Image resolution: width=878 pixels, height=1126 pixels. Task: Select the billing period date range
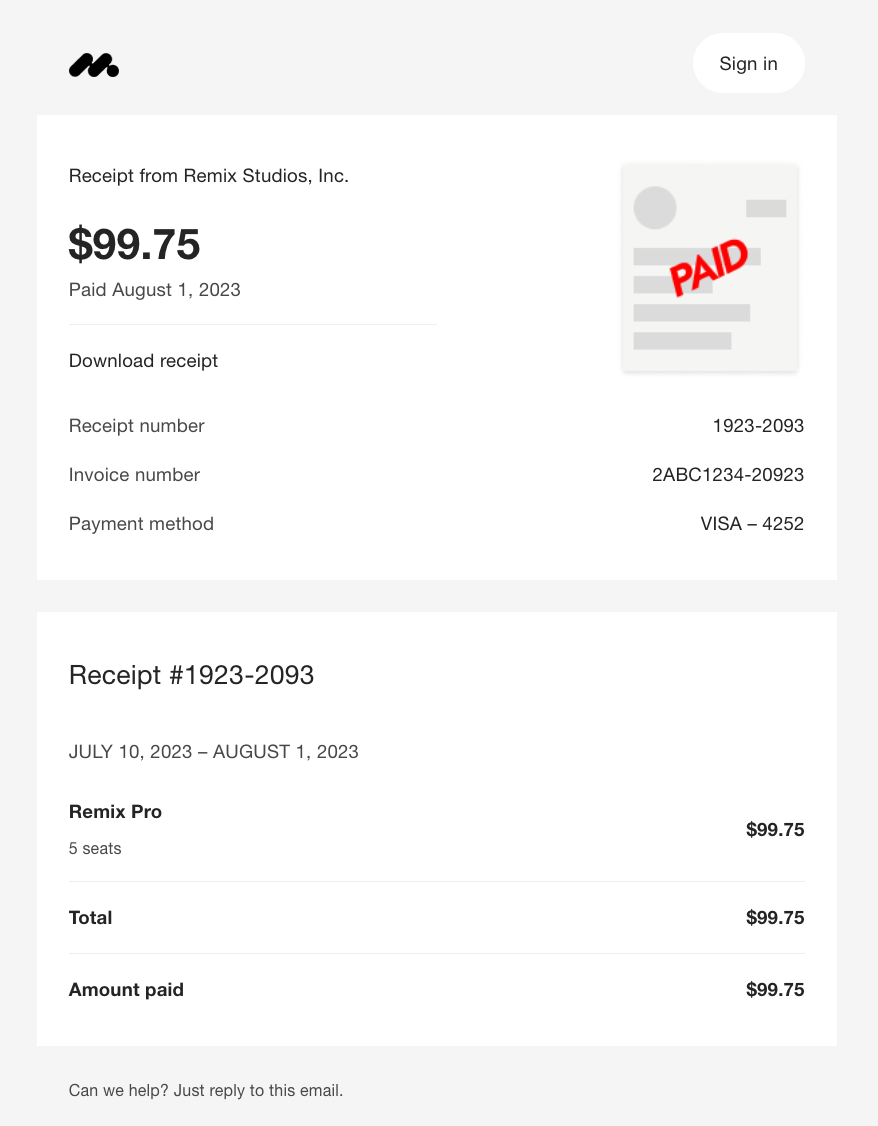pos(213,752)
